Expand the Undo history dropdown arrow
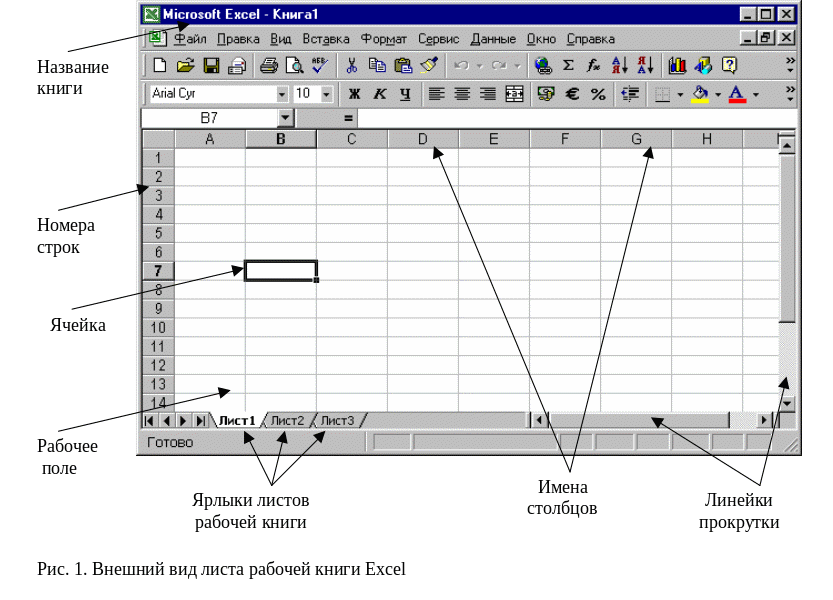 (480, 66)
